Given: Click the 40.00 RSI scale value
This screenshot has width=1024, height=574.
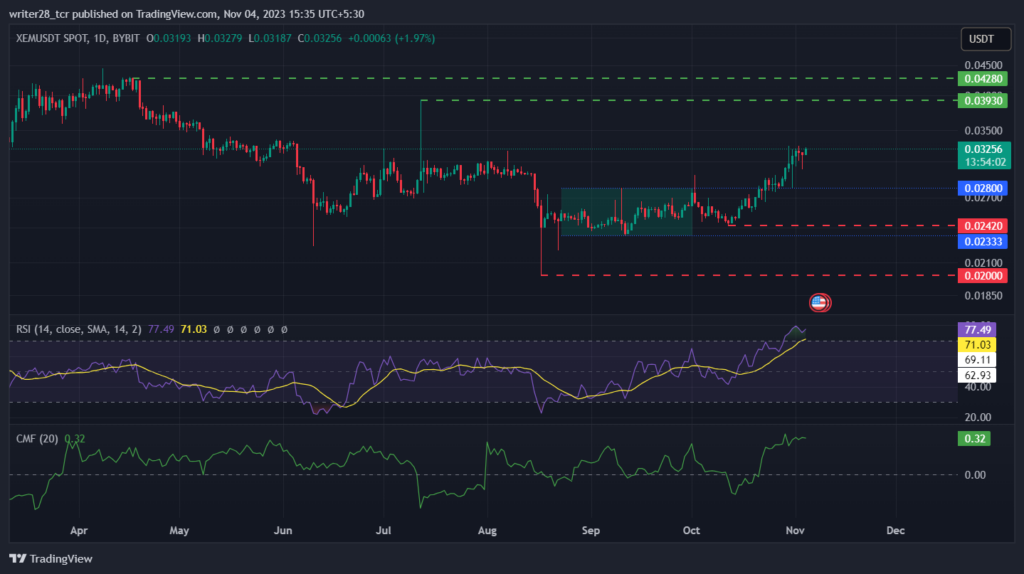Looking at the screenshot, I should (978, 387).
